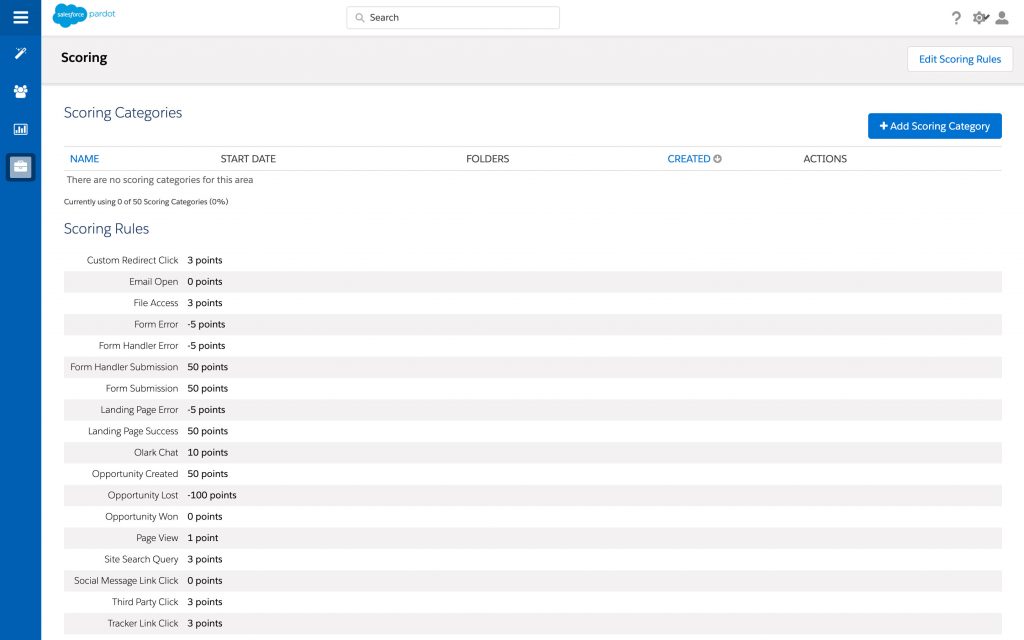Click the magnifier icon in the search box
This screenshot has width=1024, height=640.
click(359, 18)
